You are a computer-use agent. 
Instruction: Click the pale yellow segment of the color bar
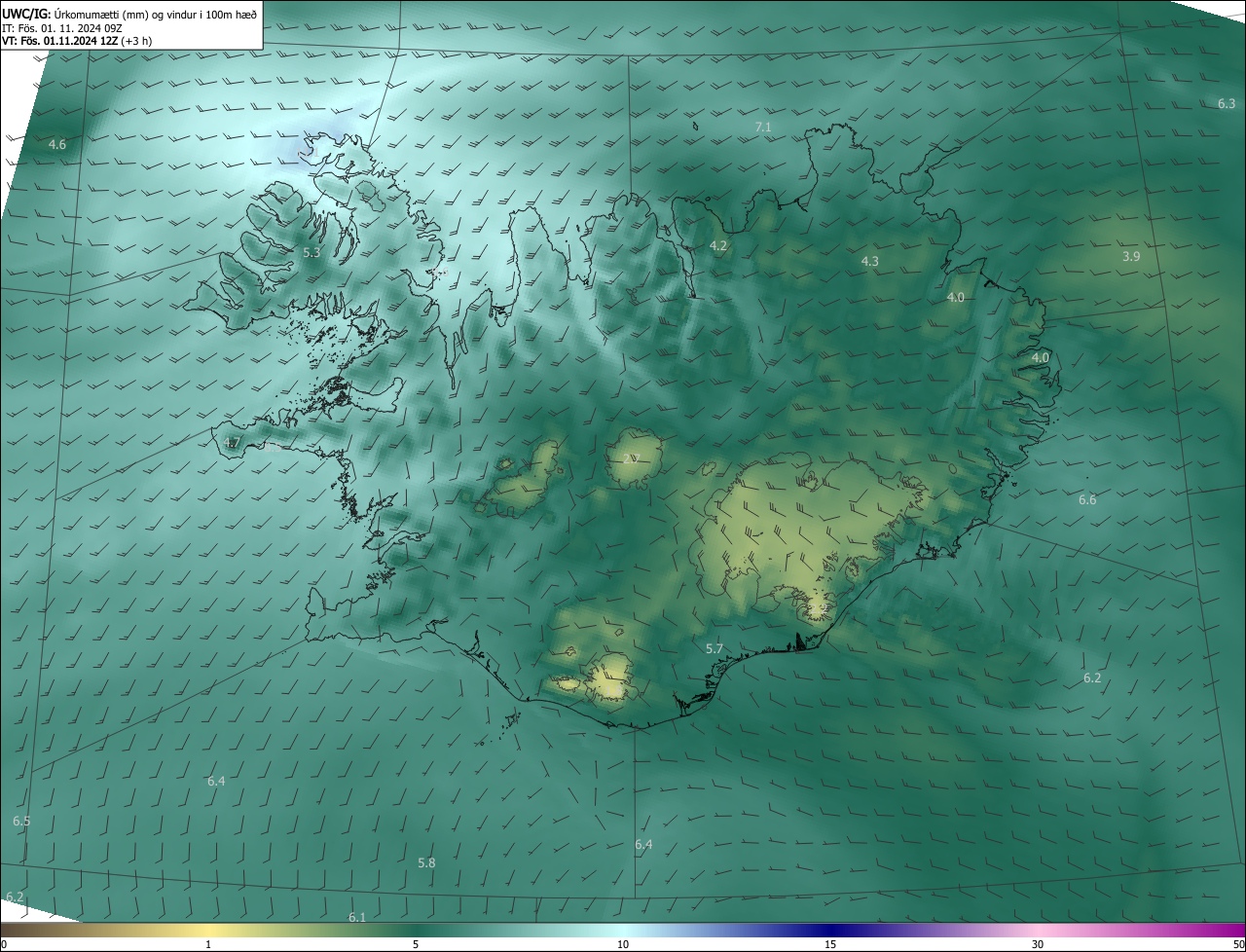[208, 931]
